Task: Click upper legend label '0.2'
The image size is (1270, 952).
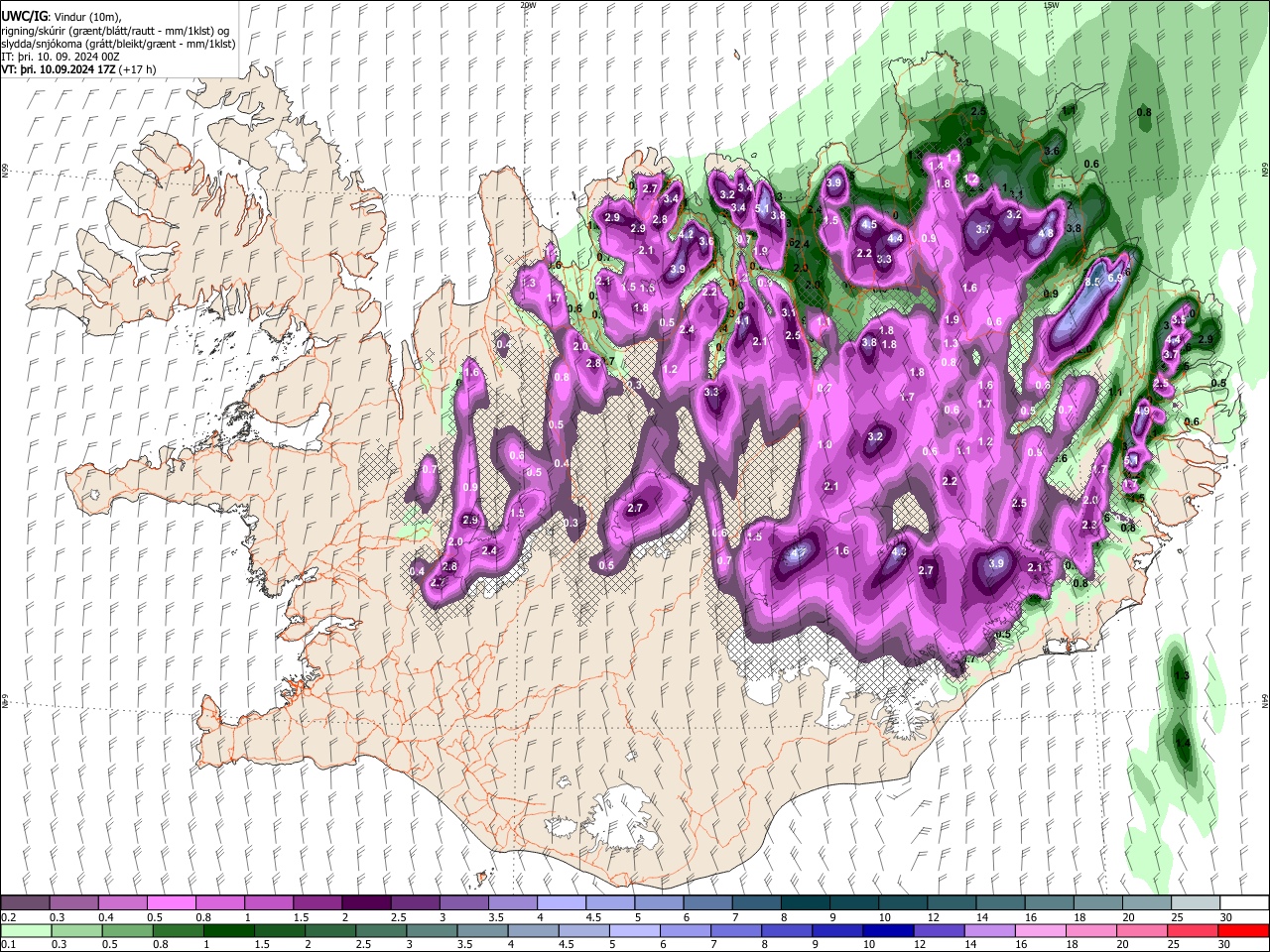Action: 8,917
